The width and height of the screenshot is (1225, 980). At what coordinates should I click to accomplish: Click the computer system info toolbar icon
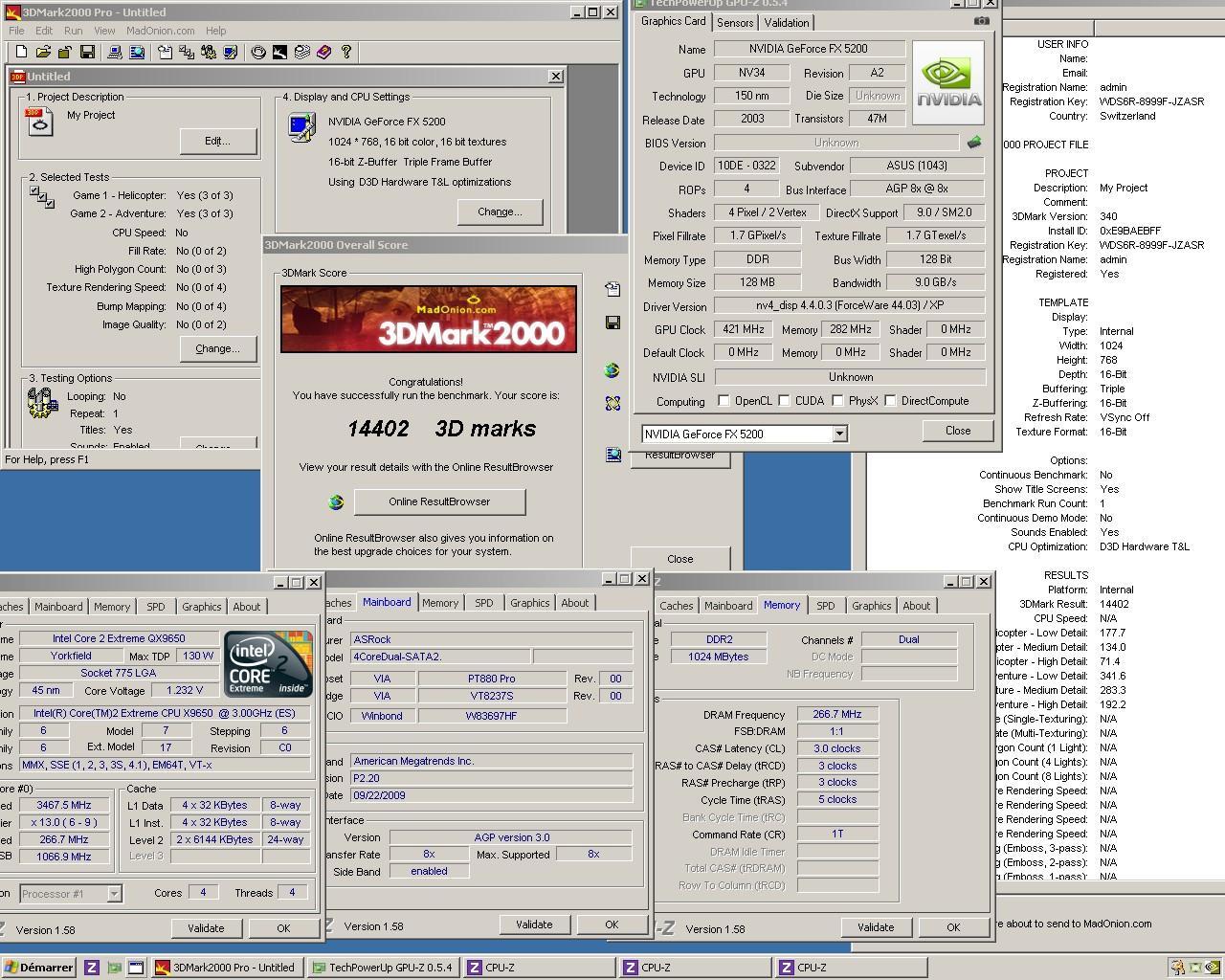tap(115, 52)
